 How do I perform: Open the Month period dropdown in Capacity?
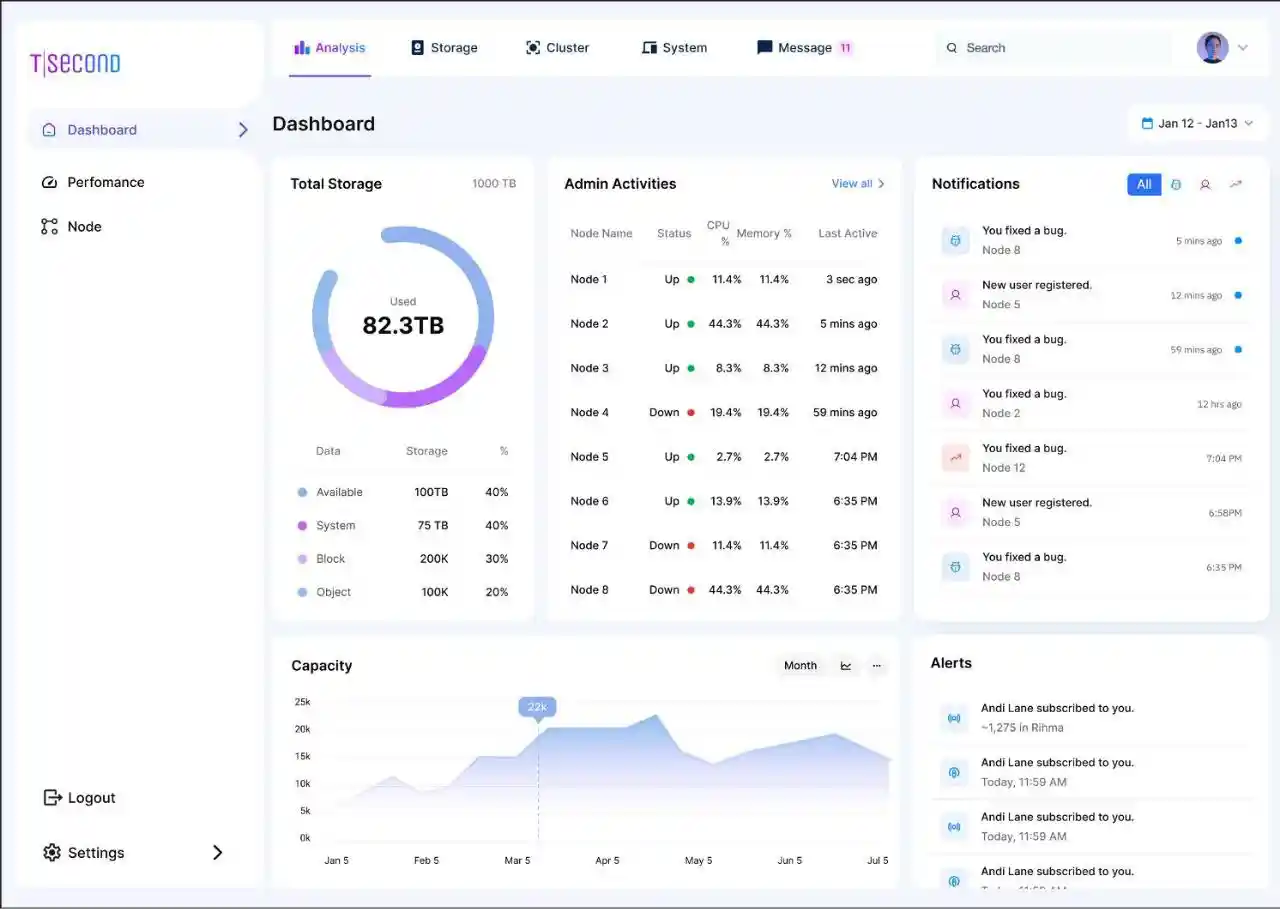[x=800, y=665]
